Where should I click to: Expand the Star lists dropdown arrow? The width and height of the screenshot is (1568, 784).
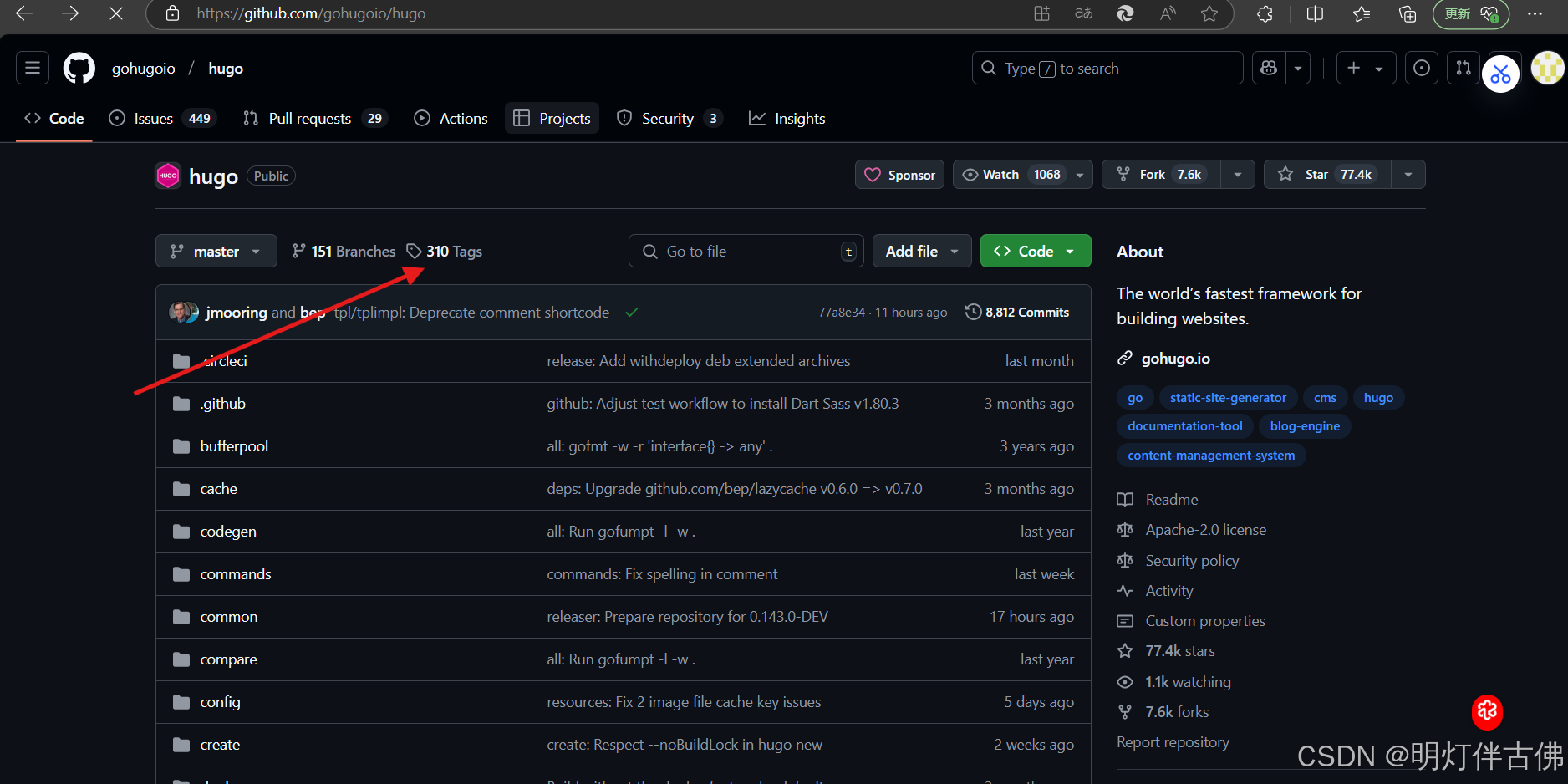(x=1408, y=175)
